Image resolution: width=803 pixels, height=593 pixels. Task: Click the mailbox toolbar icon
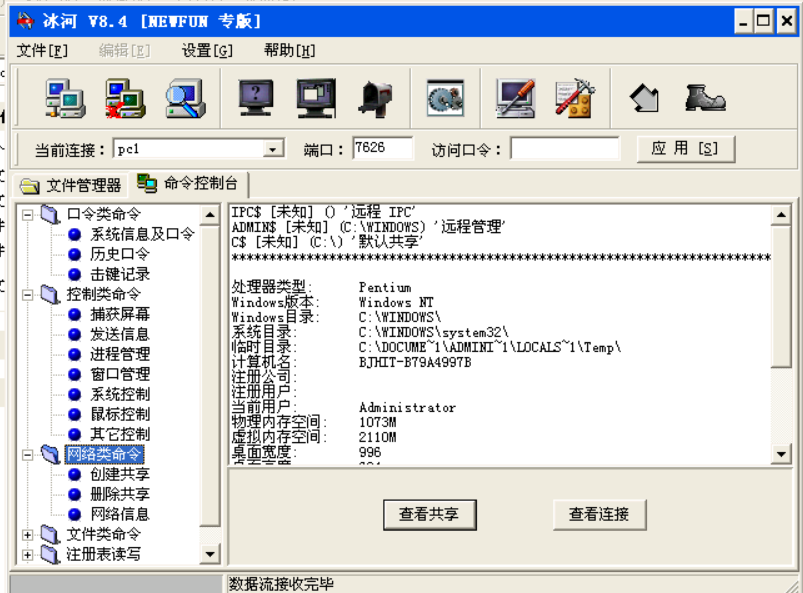(376, 99)
